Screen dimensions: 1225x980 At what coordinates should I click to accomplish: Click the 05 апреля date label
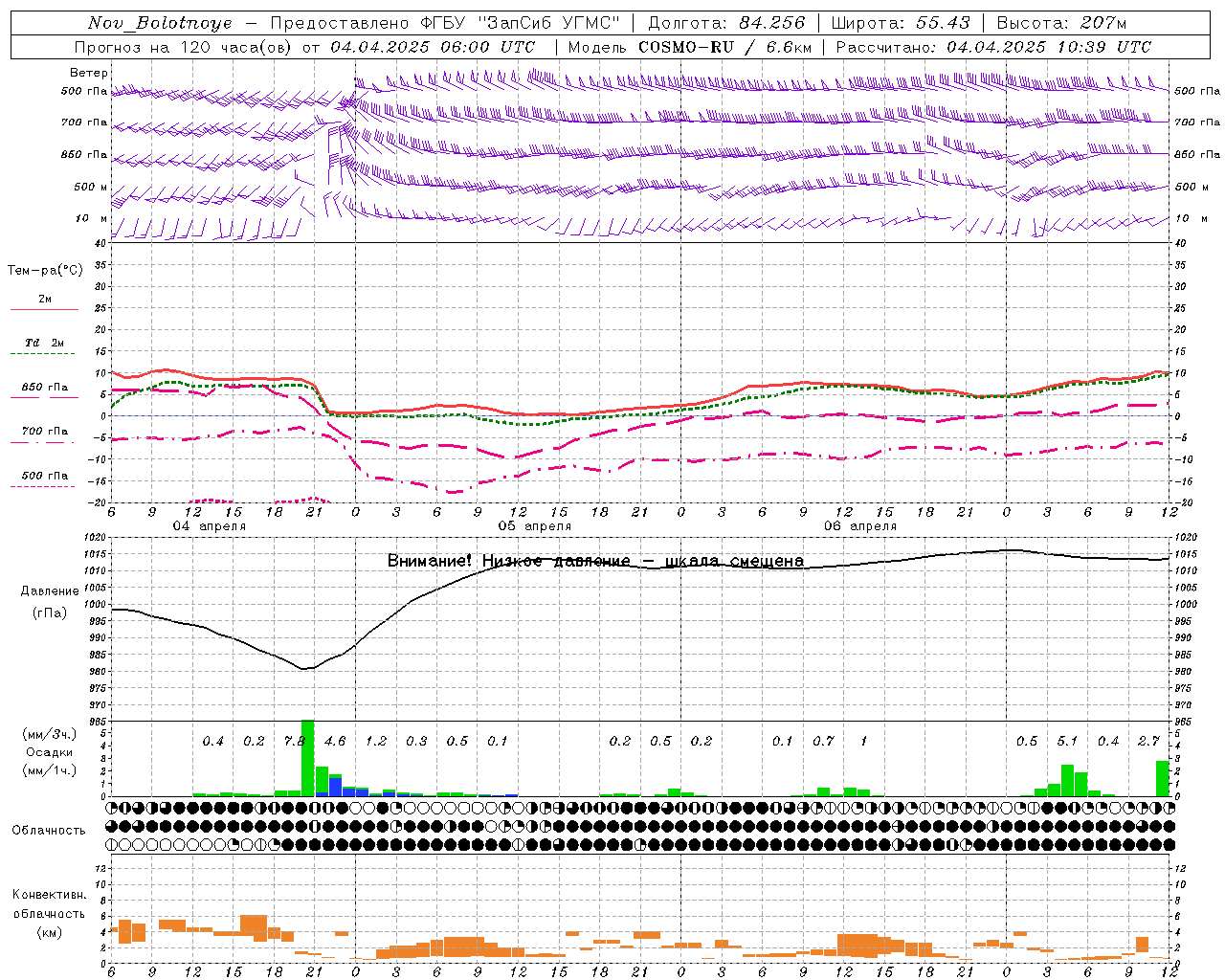pos(535,526)
